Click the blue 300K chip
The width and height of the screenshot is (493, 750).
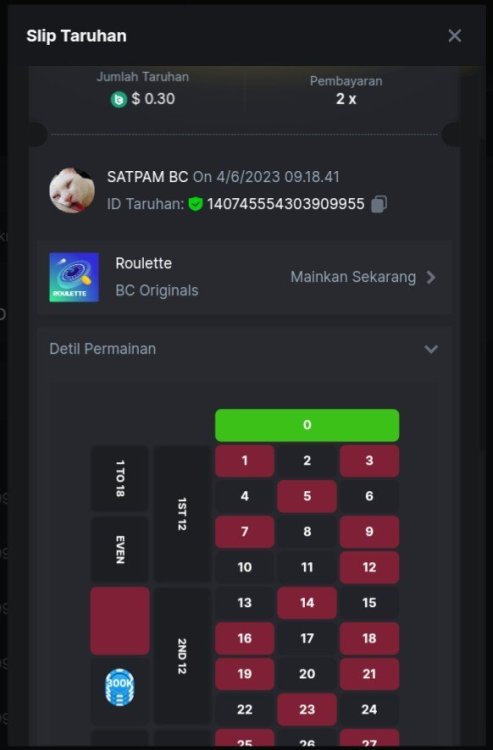(120, 687)
